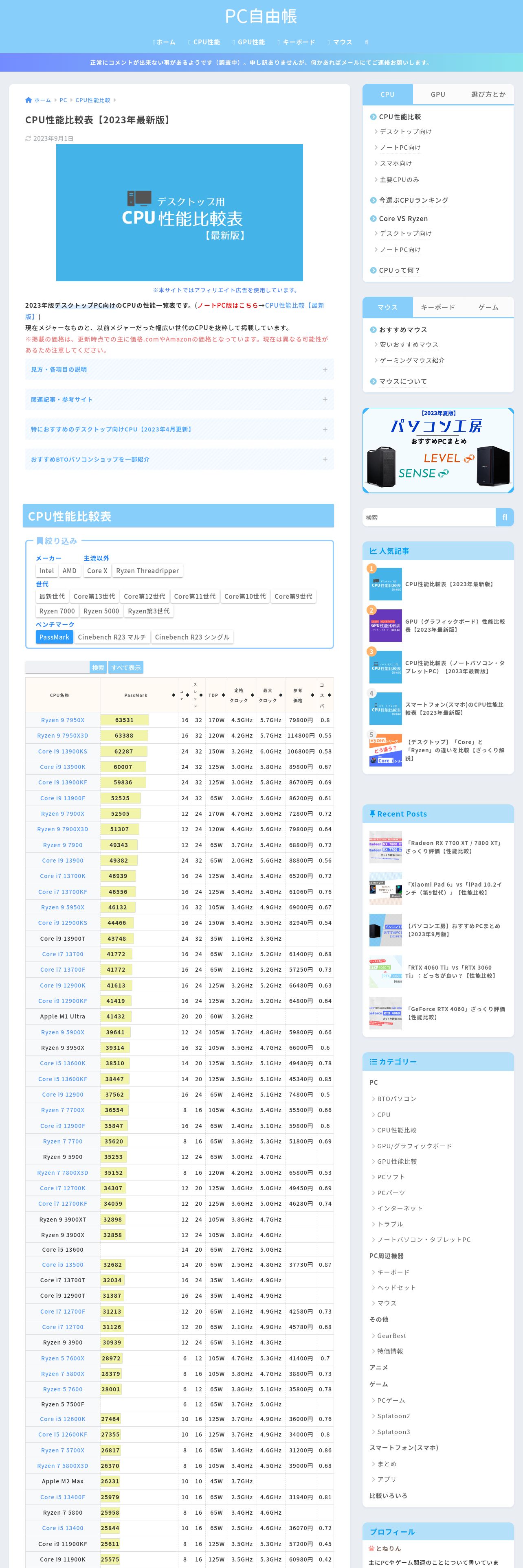Open マウス in the top navigation
Screen dimensions: 523x1568
pyautogui.click(x=340, y=42)
